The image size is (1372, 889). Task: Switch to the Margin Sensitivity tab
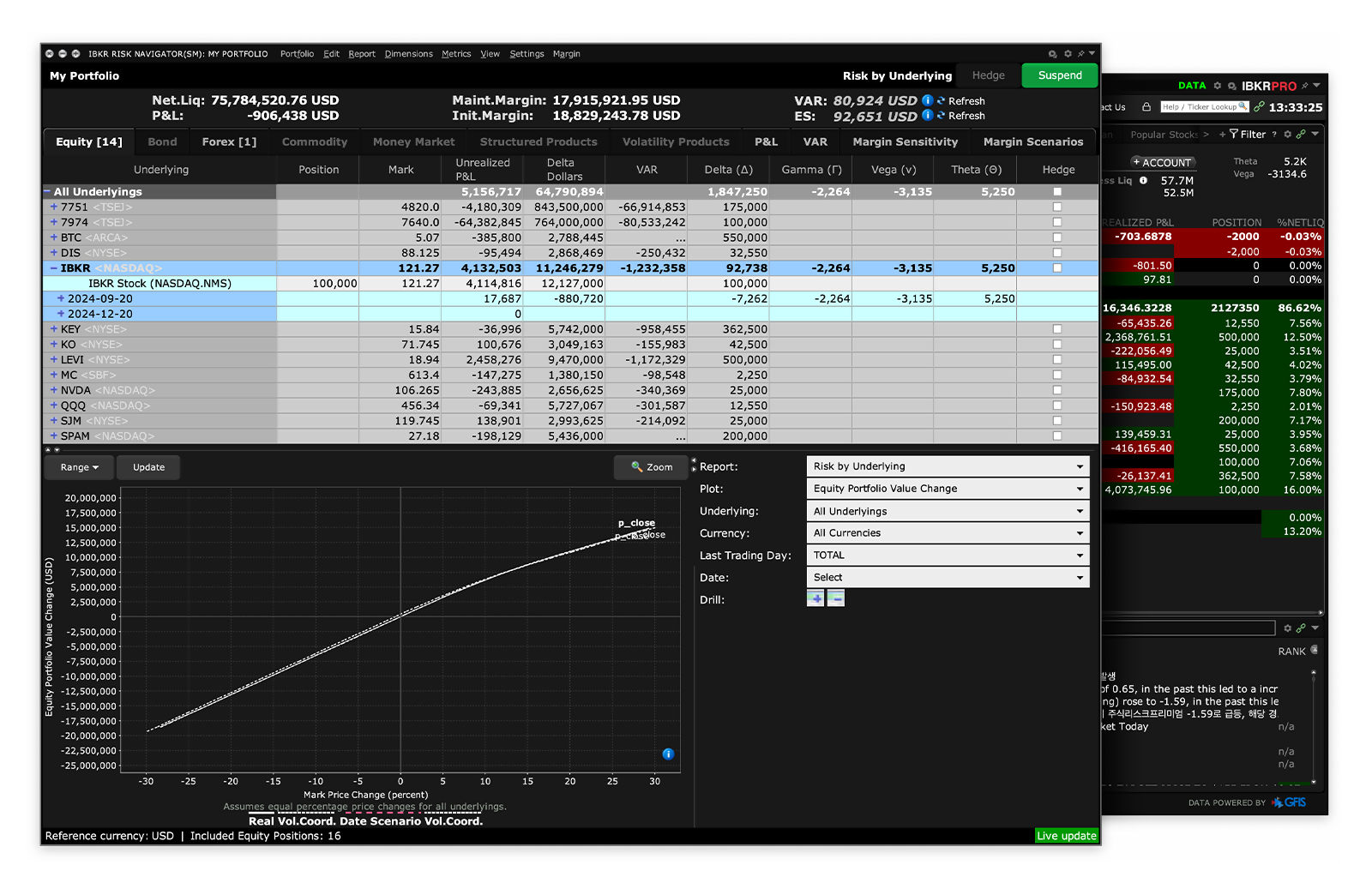(x=905, y=142)
